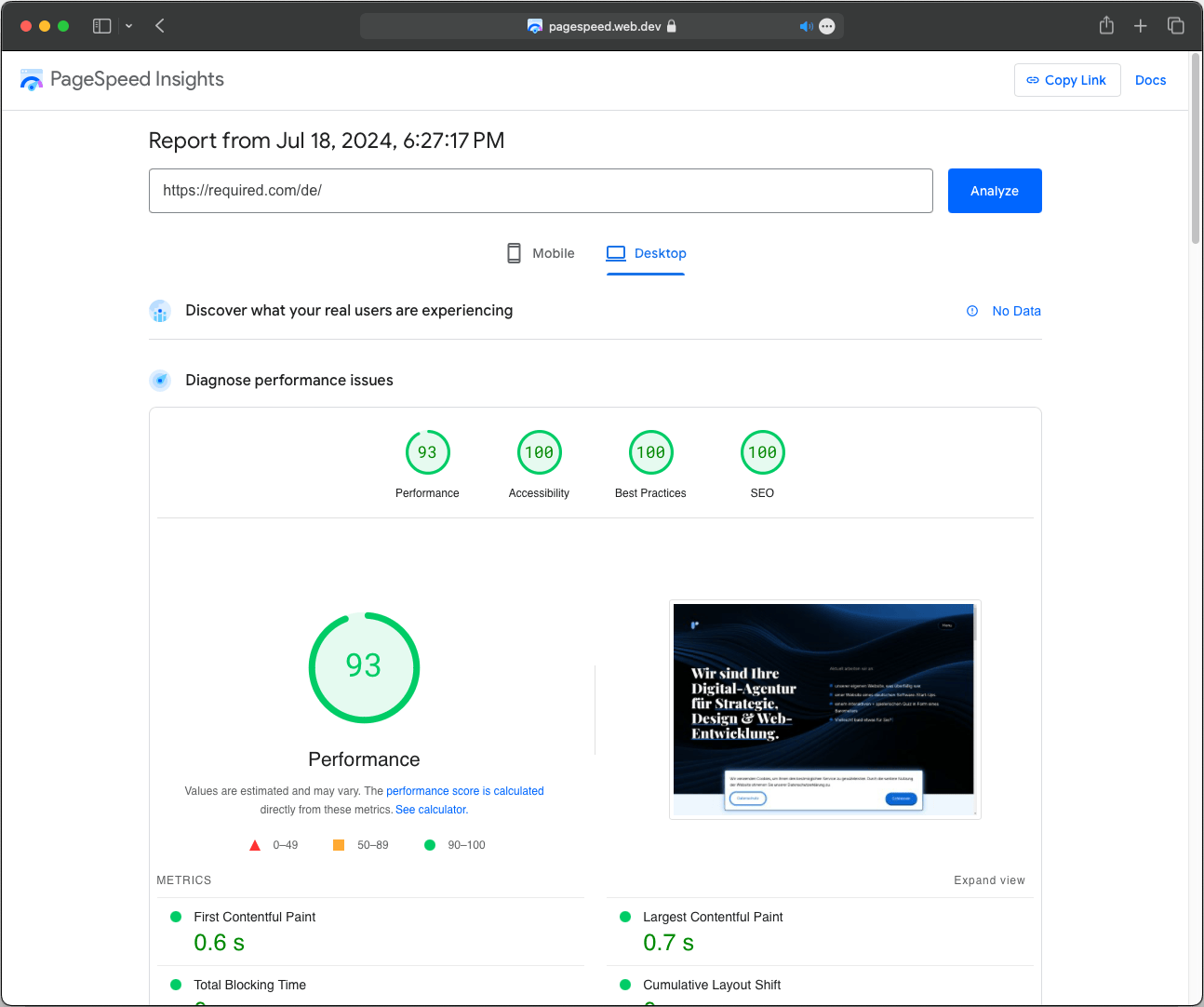Click the info icon next to No Data

click(x=972, y=311)
